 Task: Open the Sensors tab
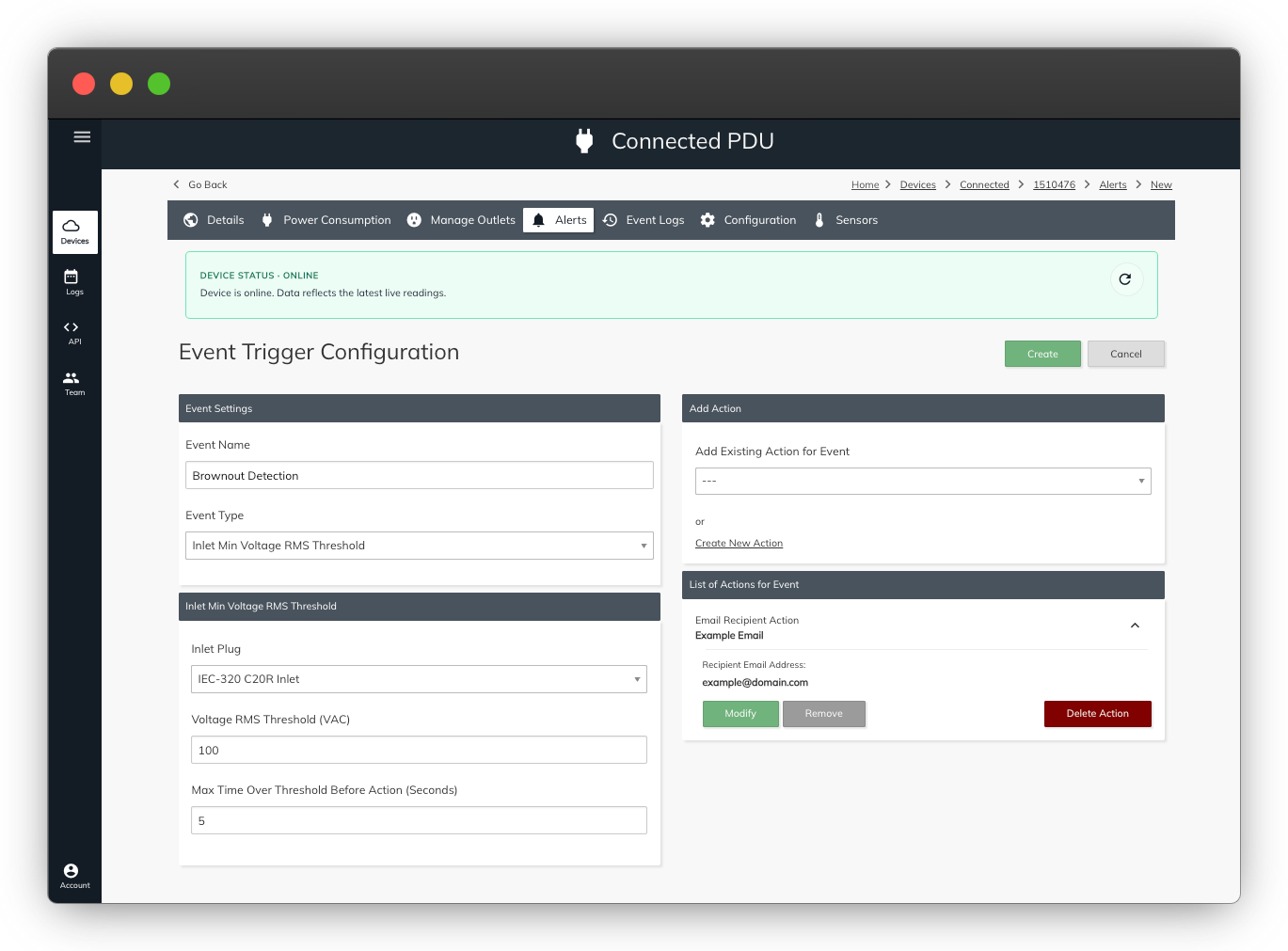coord(845,220)
